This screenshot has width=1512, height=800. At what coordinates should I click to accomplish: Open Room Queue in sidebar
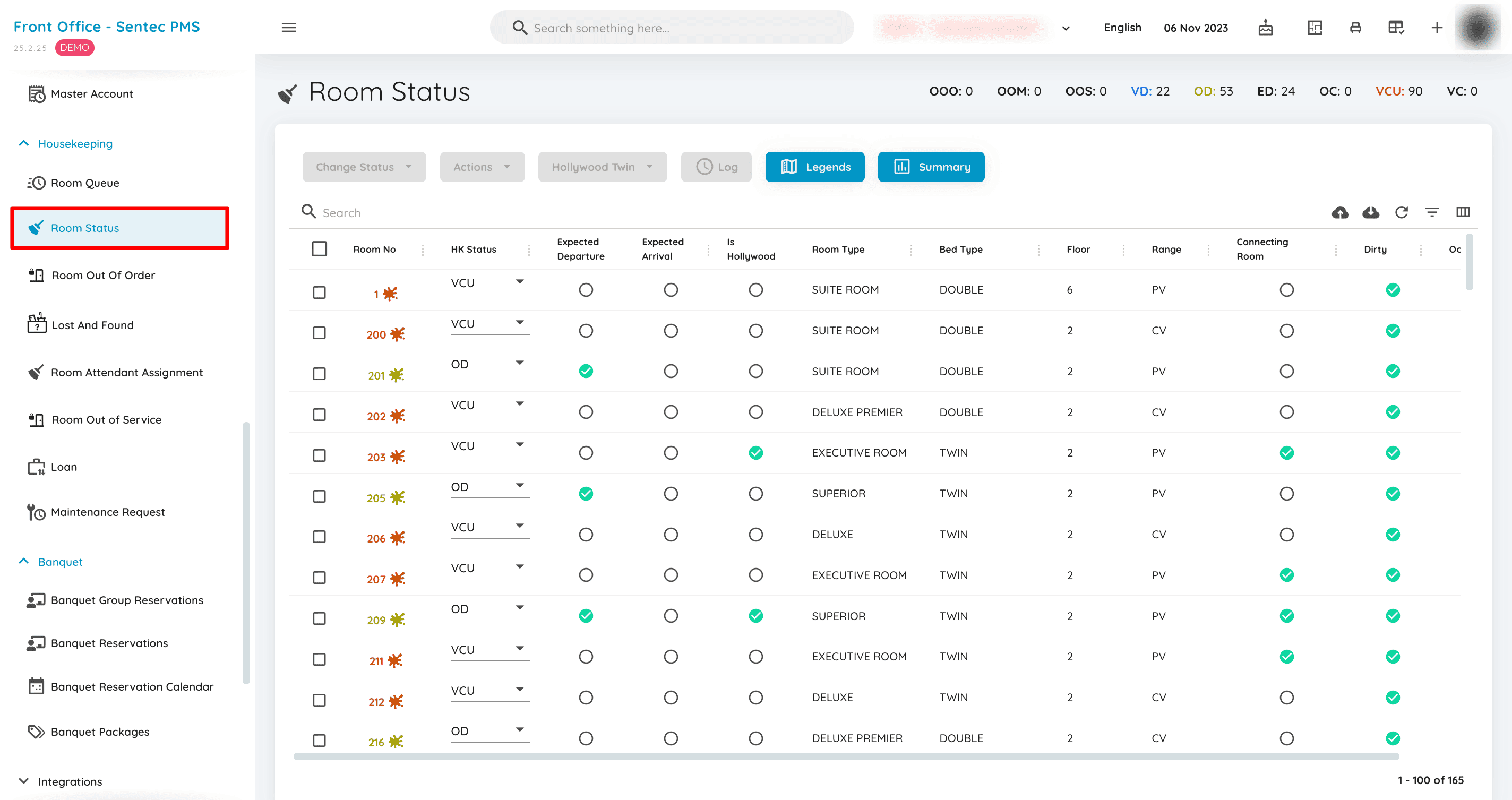[84, 183]
